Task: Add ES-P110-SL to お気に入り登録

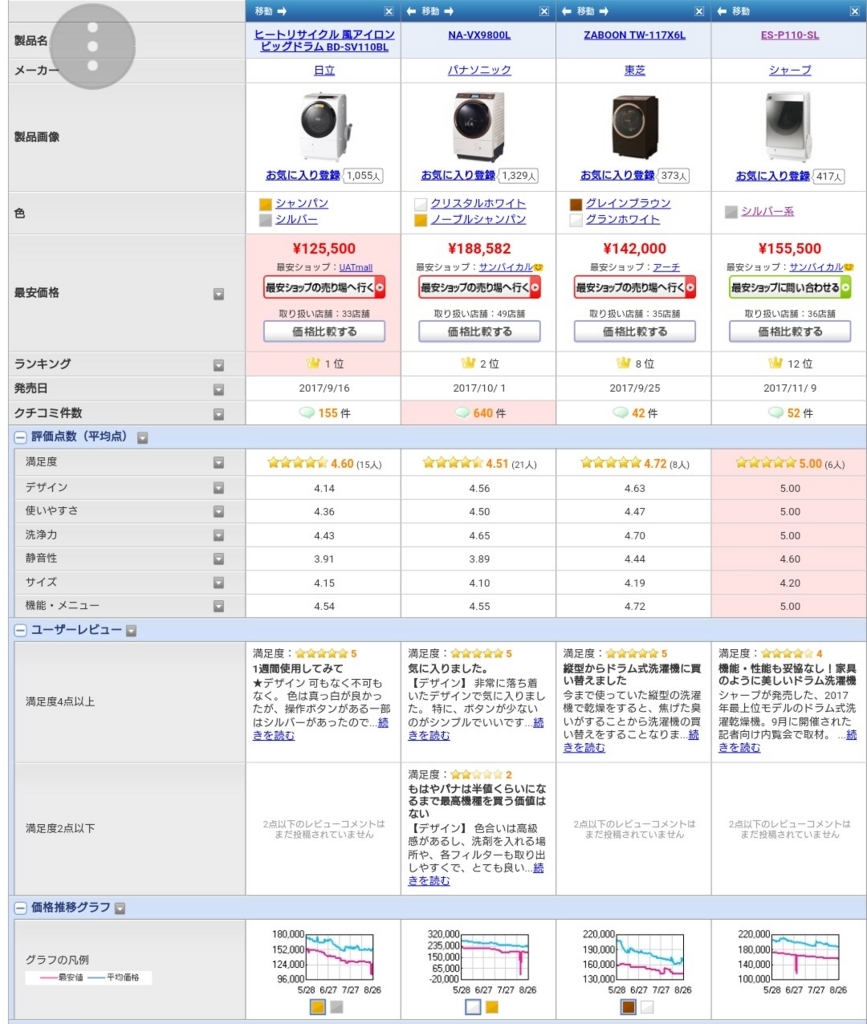Action: click(x=773, y=176)
